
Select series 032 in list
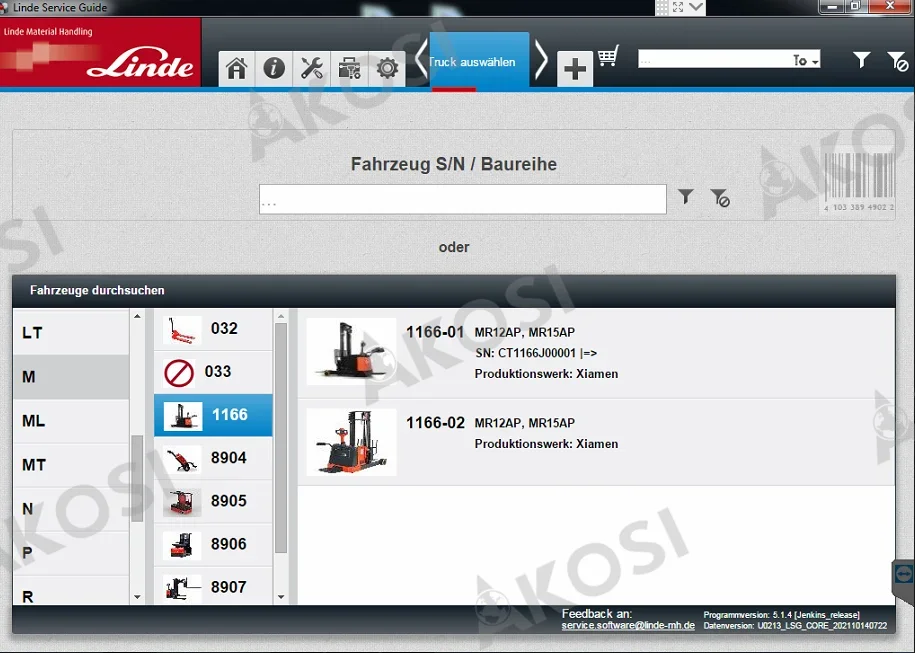[213, 329]
